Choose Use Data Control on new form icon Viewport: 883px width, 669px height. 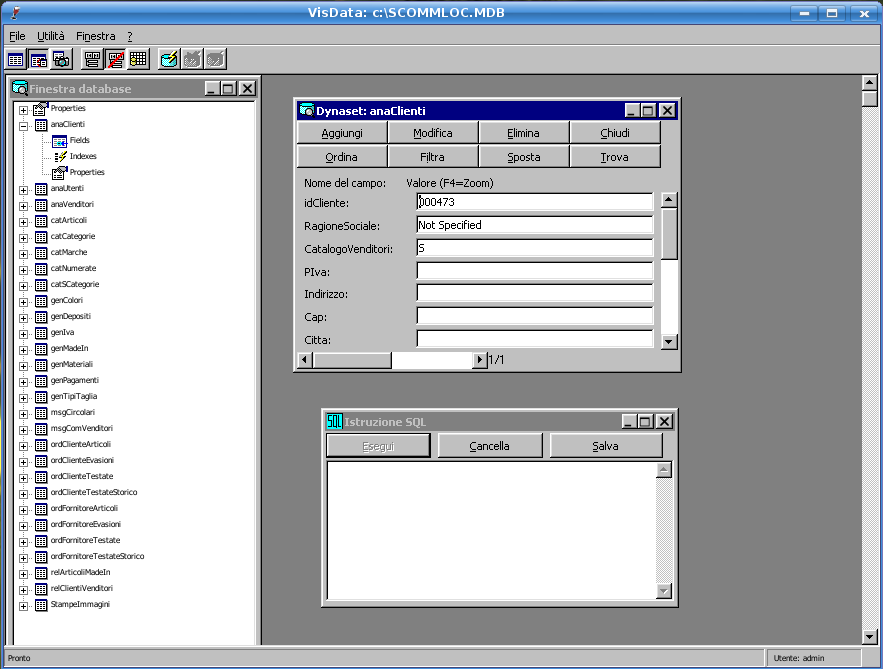coord(92,59)
